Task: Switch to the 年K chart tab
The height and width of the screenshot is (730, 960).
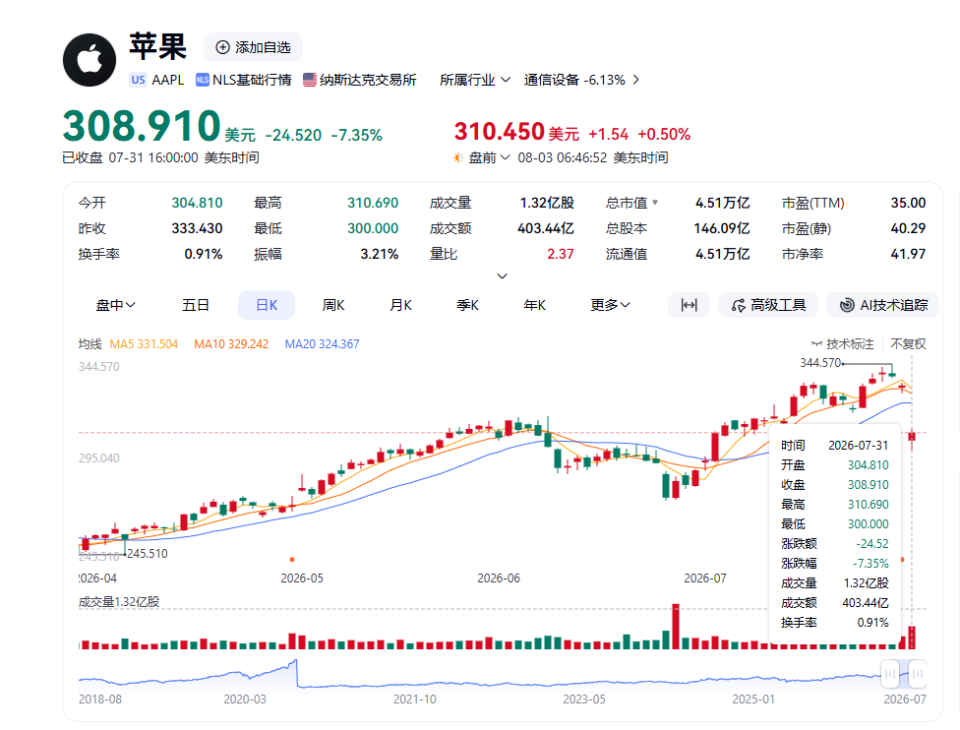Action: coord(534,305)
